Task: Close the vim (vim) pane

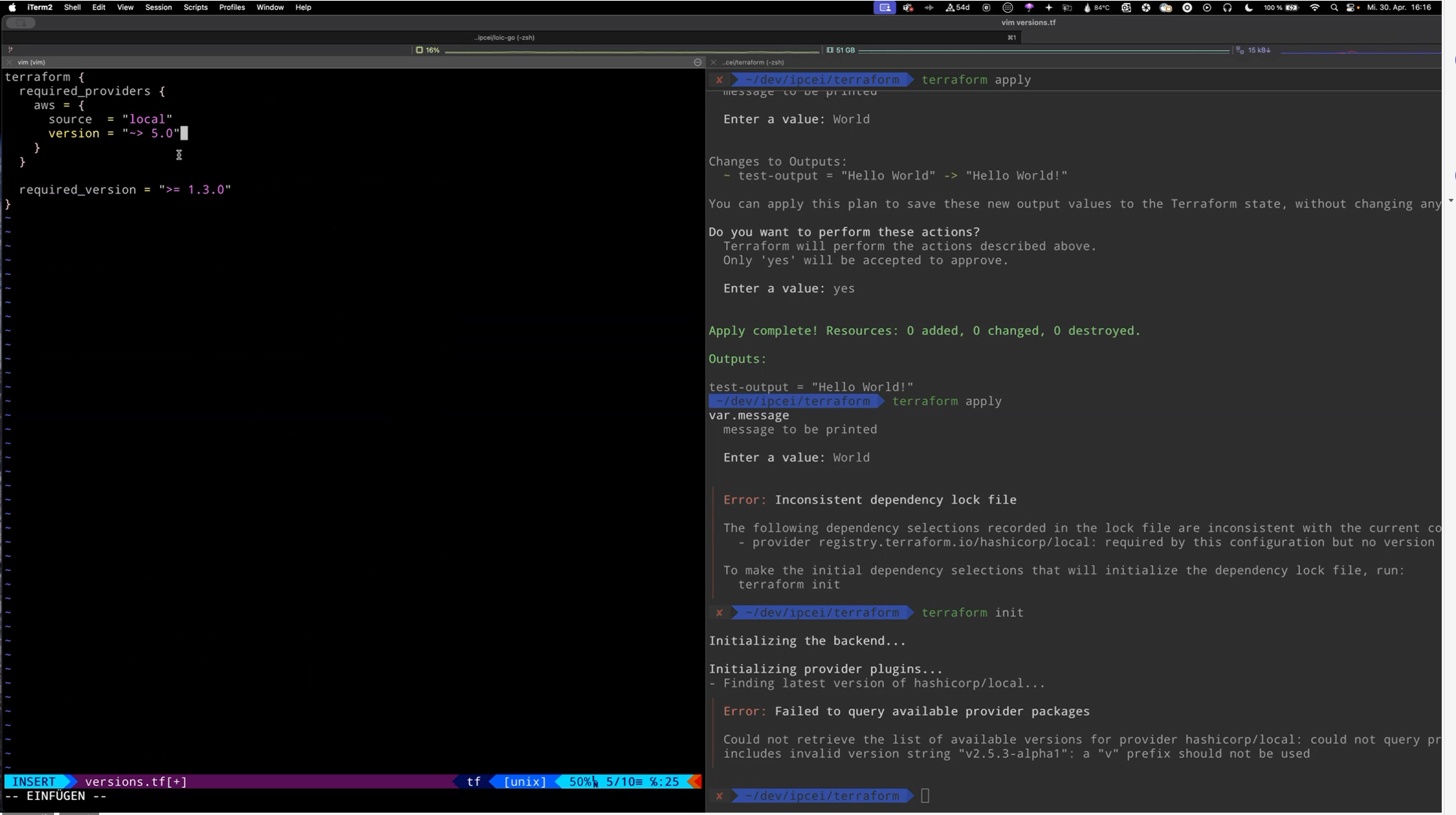Action: point(10,62)
